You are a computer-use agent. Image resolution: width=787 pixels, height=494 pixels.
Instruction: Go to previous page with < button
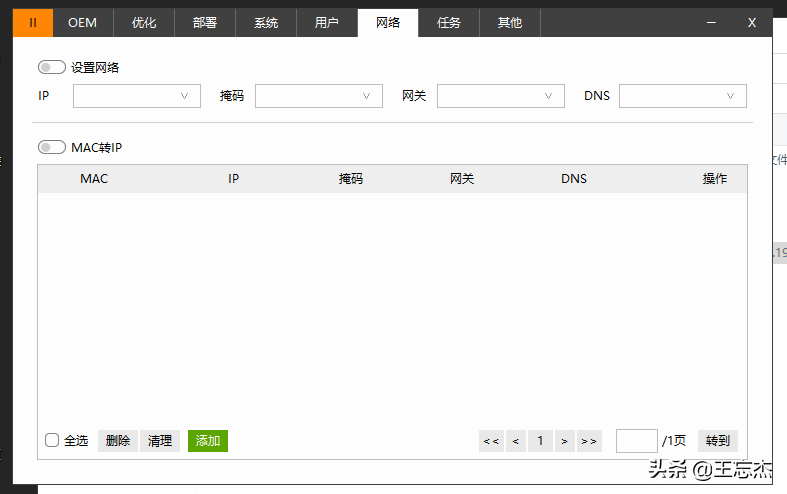(515, 441)
